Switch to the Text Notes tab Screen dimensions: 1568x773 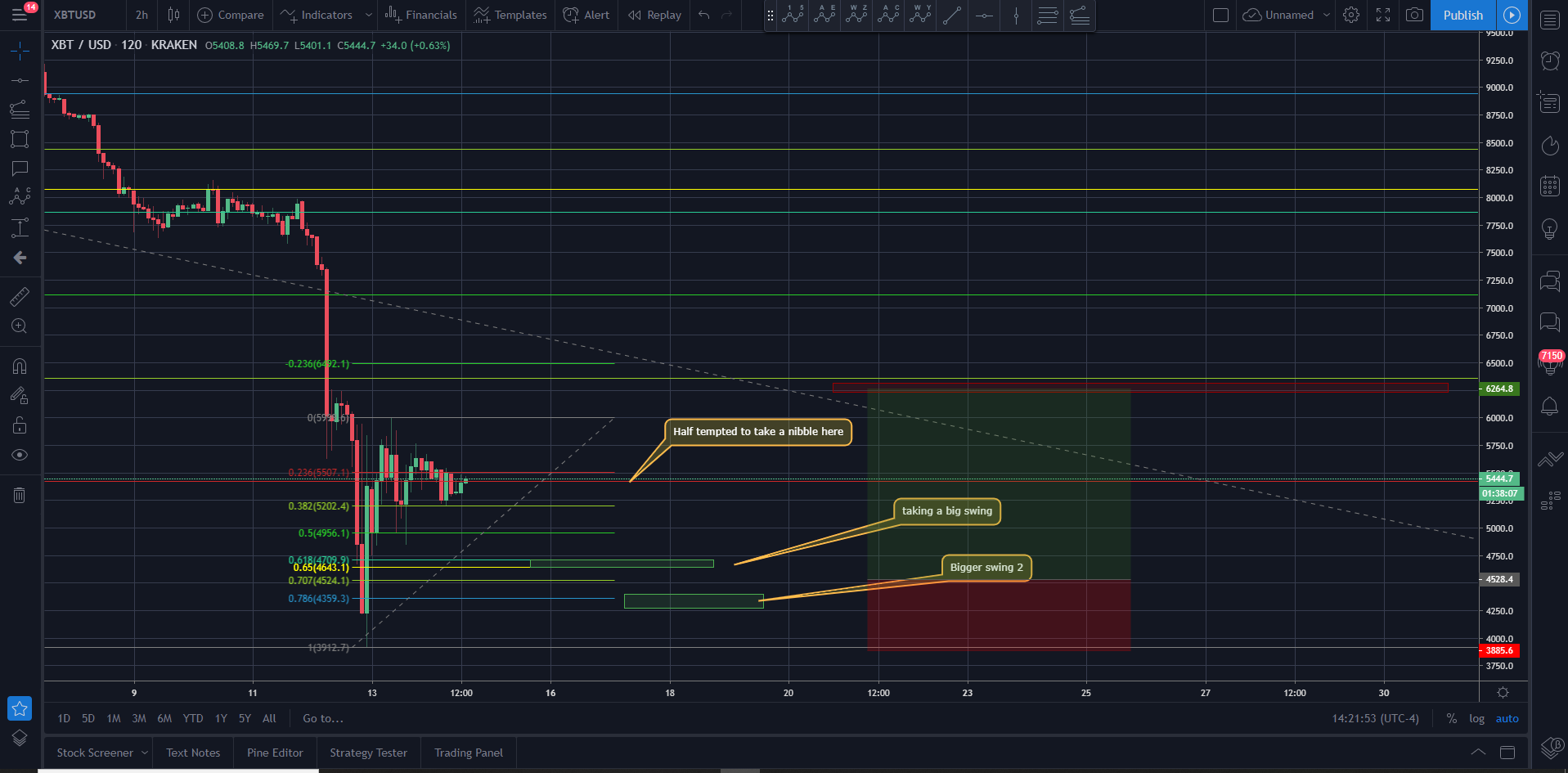[193, 753]
